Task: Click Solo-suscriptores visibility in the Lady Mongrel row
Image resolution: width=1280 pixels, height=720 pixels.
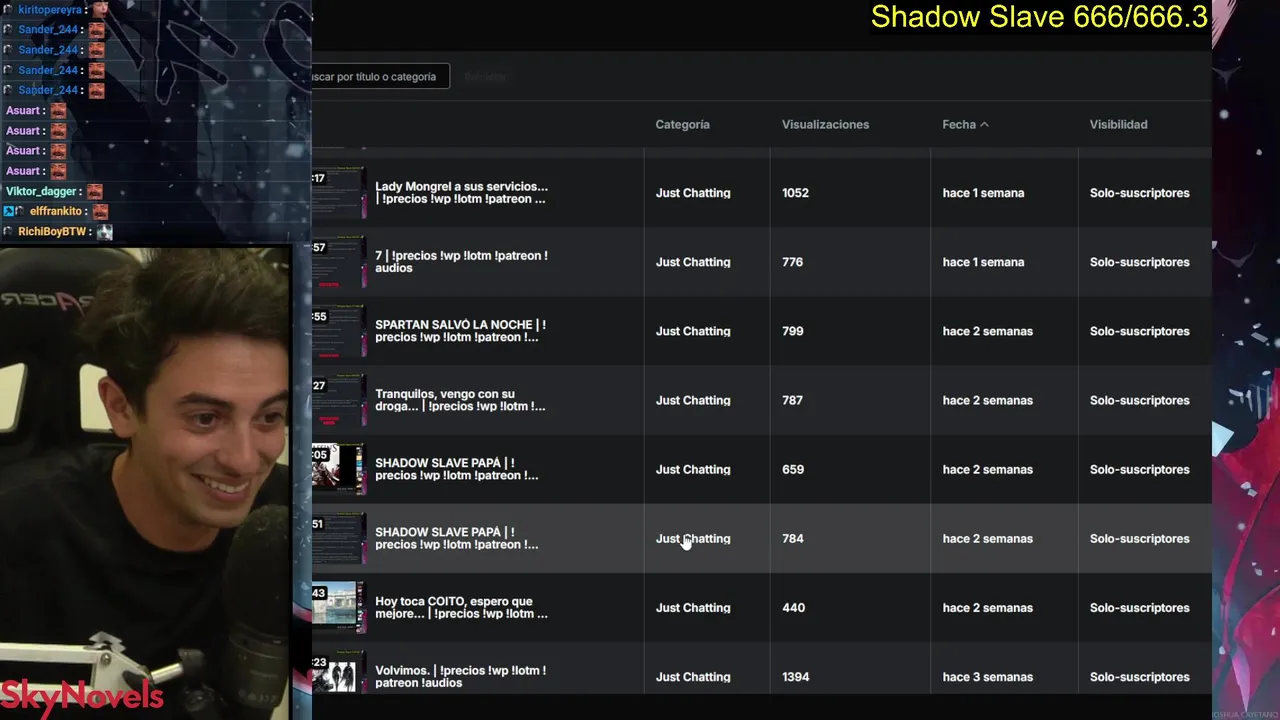Action: tap(1139, 193)
